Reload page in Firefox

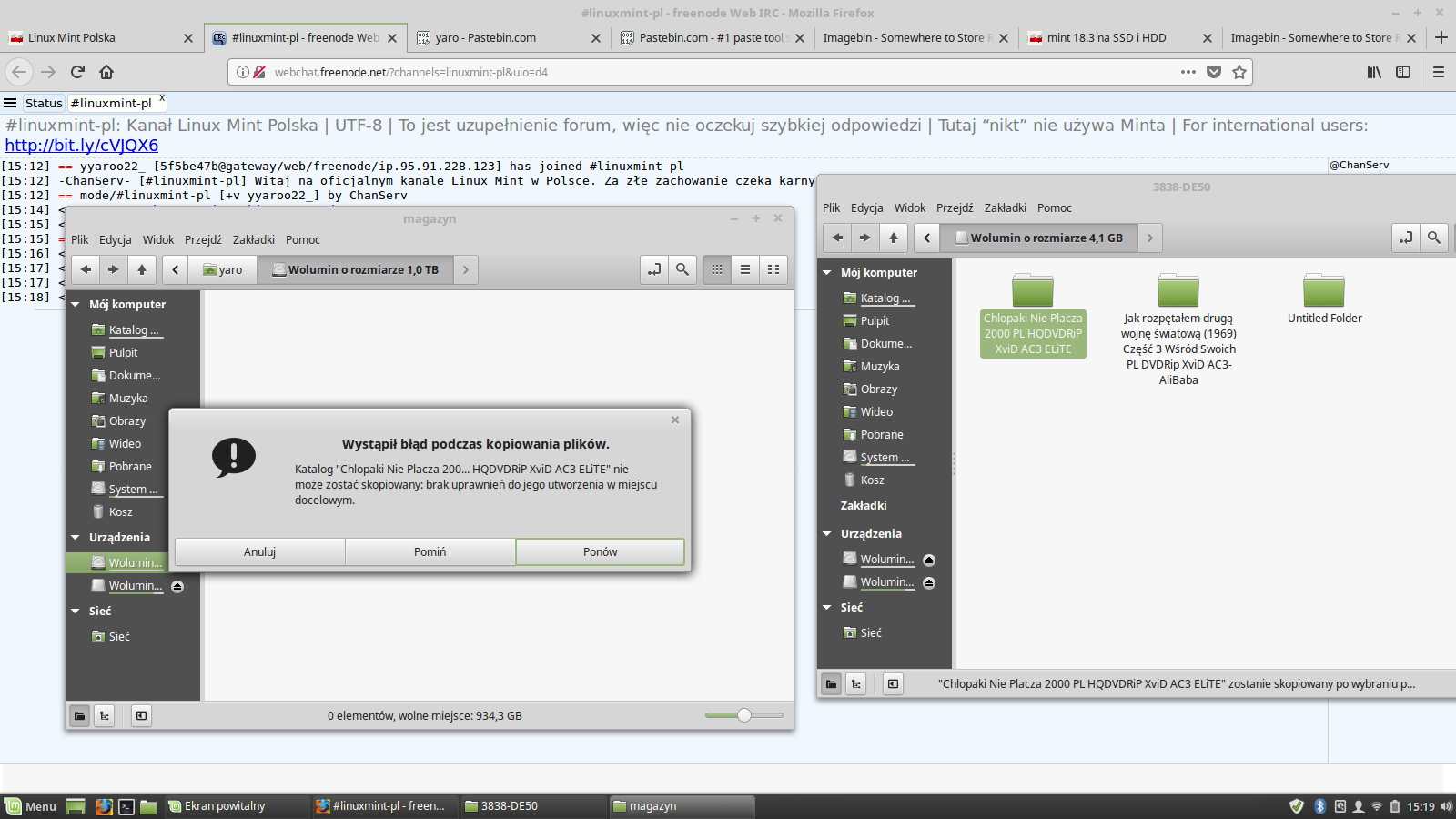pos(77,72)
